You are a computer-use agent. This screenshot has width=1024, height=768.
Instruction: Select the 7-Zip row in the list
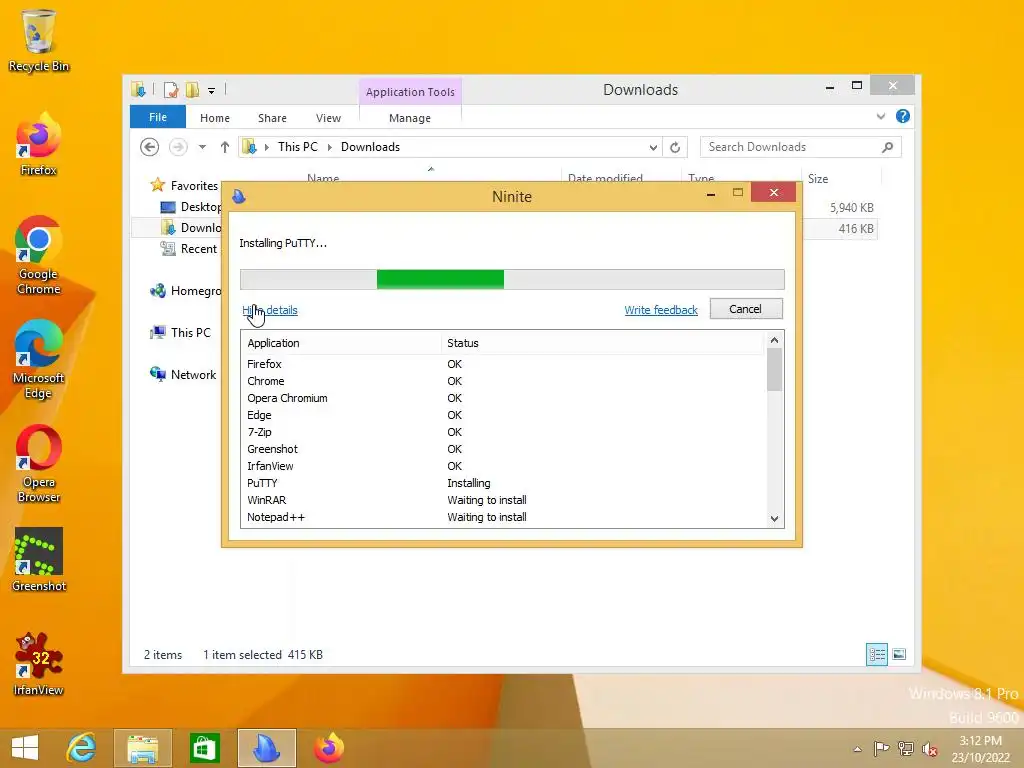tap(504, 432)
